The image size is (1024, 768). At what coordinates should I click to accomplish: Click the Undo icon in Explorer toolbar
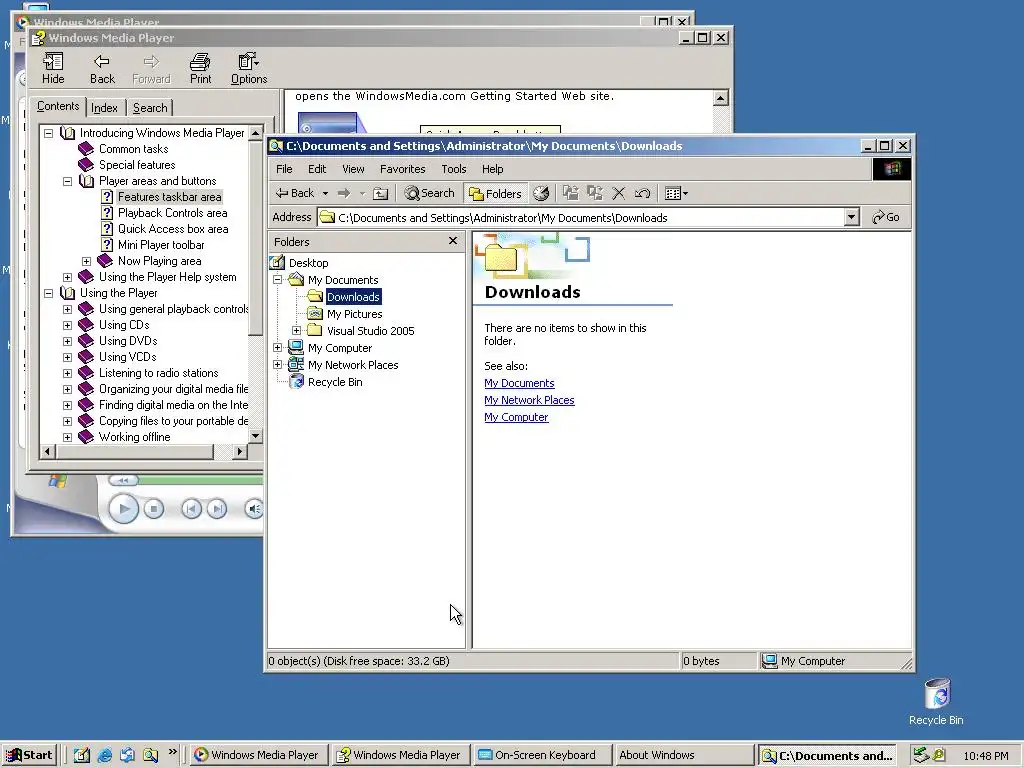pyautogui.click(x=642, y=193)
